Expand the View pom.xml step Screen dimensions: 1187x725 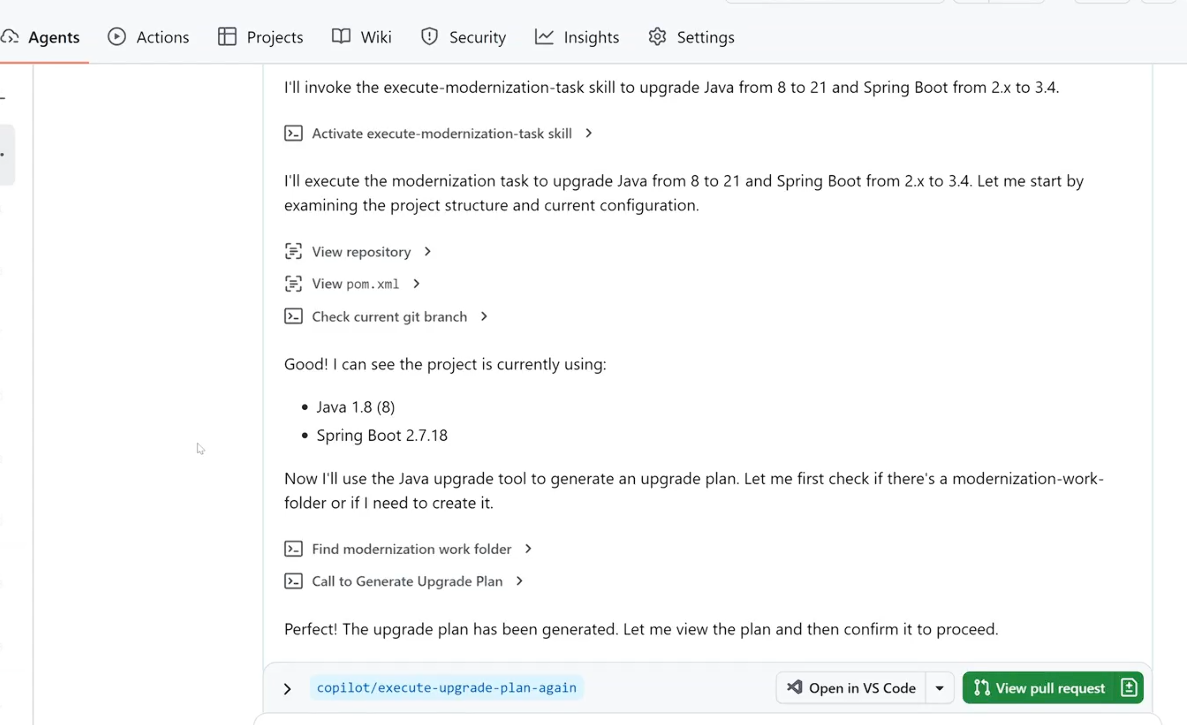click(x=416, y=284)
